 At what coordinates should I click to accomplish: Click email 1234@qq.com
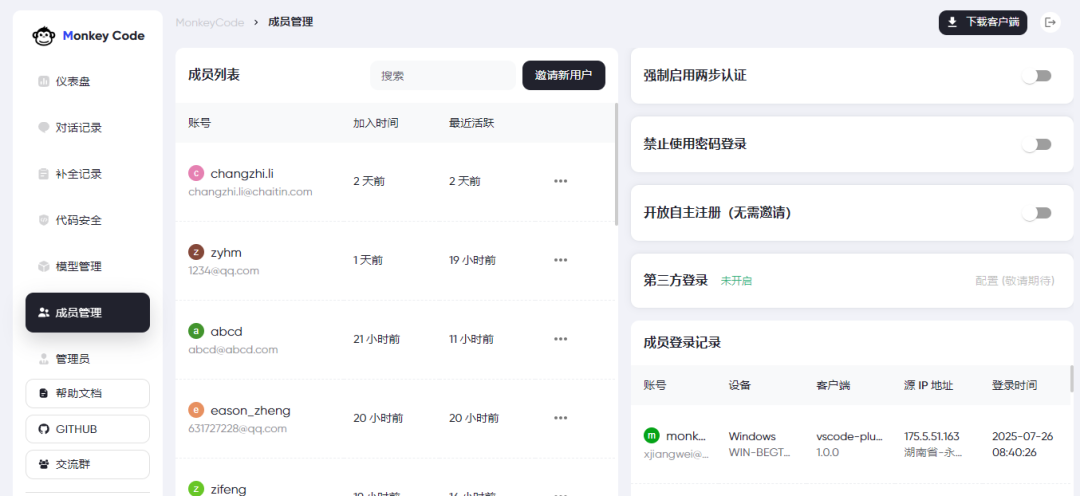(224, 271)
